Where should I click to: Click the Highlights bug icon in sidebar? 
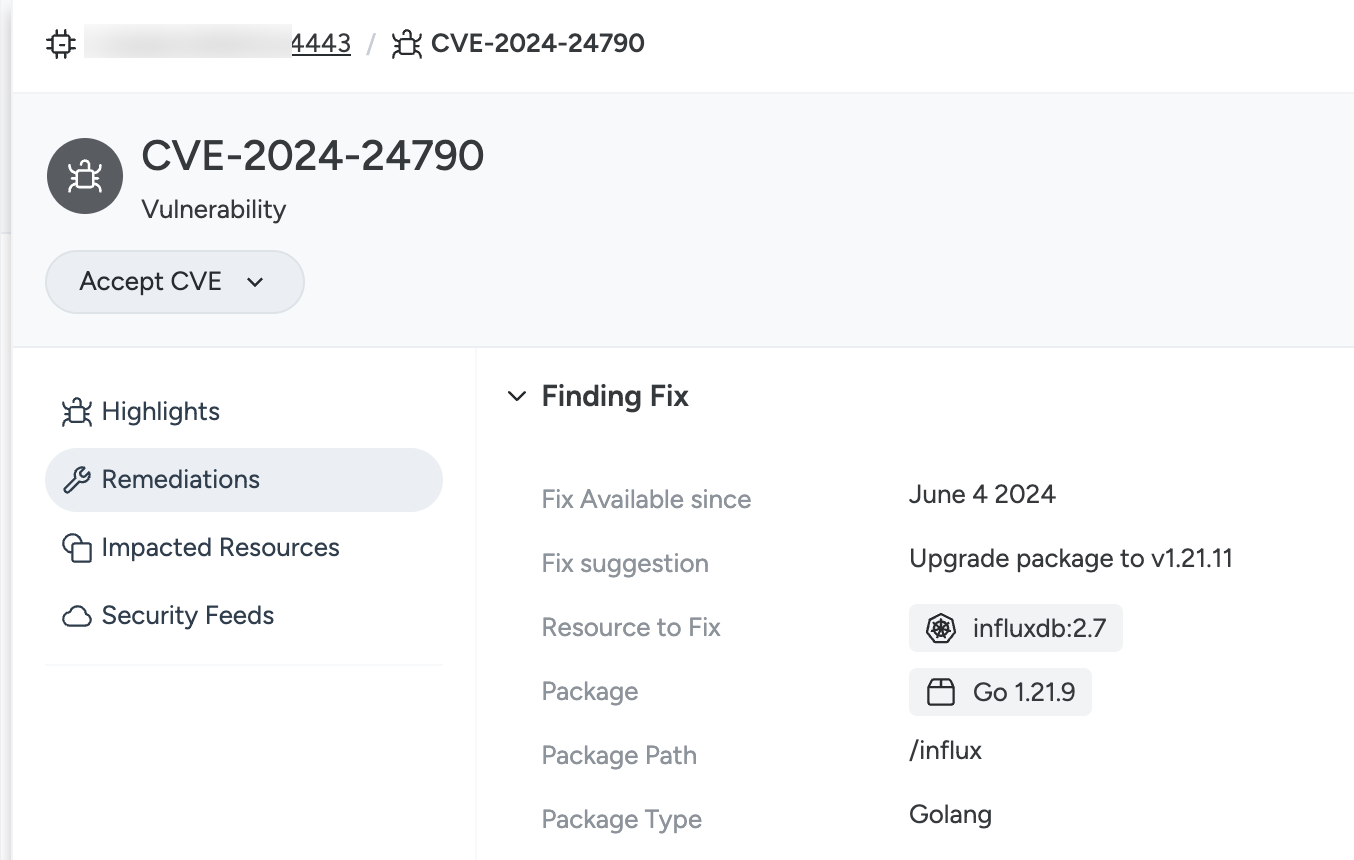(x=77, y=412)
